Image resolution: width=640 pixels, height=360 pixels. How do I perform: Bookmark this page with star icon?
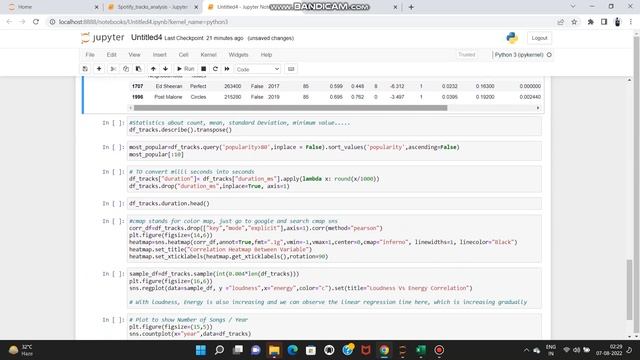pyautogui.click(x=574, y=22)
